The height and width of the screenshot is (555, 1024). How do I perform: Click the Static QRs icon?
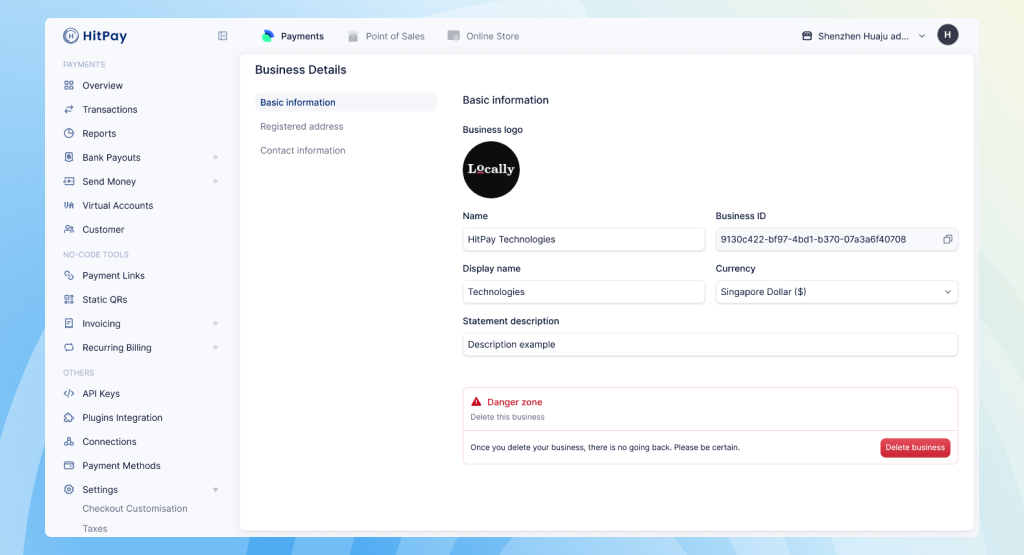click(x=69, y=300)
